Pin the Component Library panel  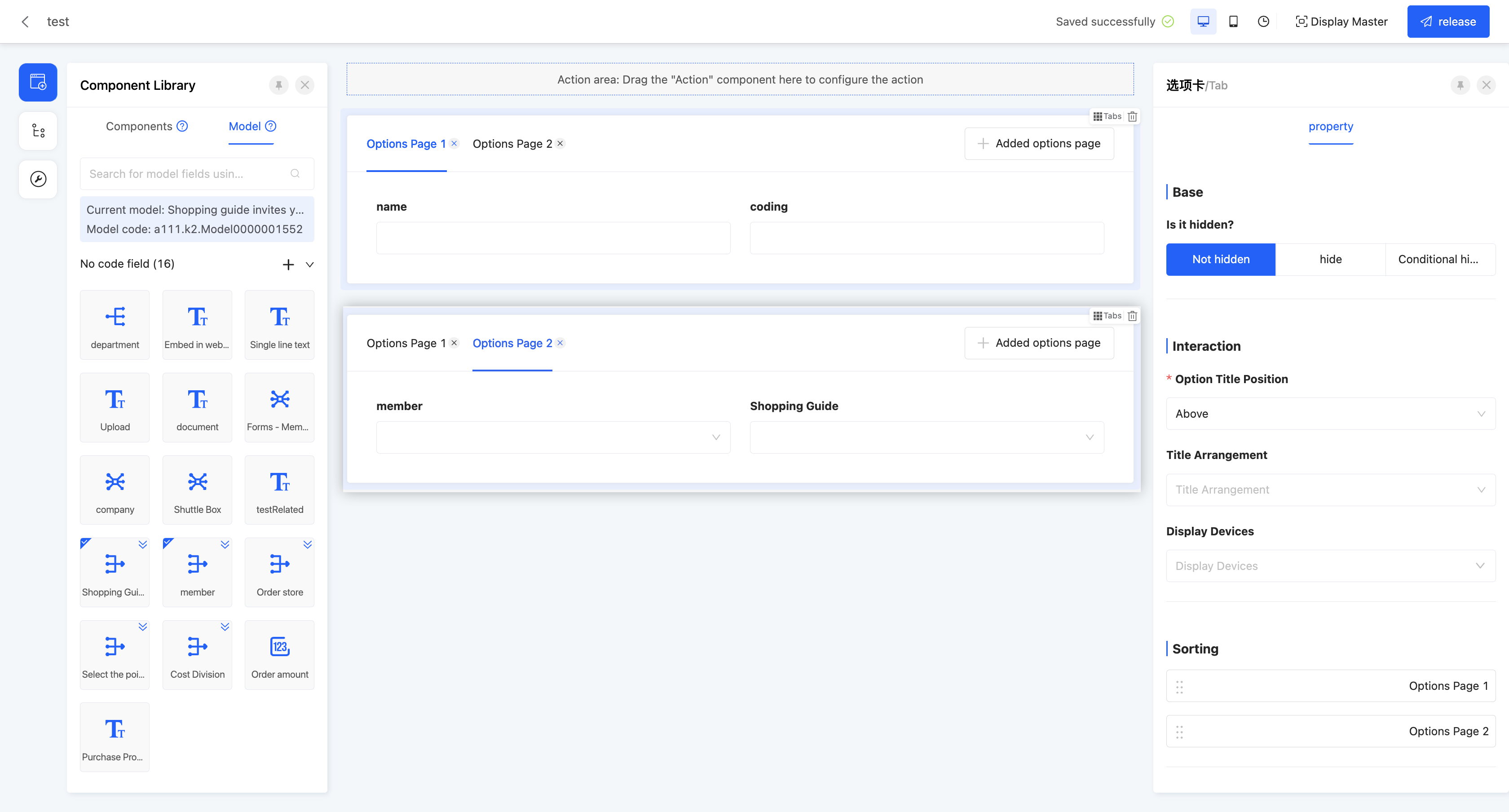[279, 85]
